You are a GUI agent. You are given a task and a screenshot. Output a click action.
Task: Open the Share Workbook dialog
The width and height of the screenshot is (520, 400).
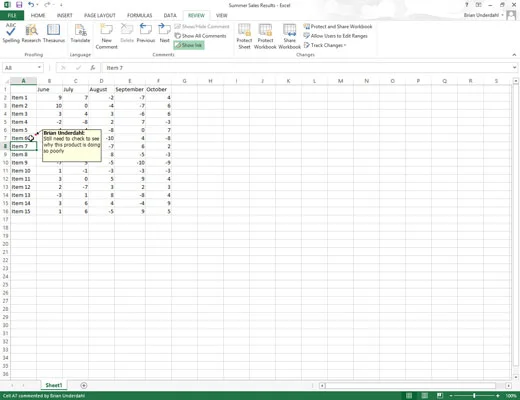click(289, 37)
